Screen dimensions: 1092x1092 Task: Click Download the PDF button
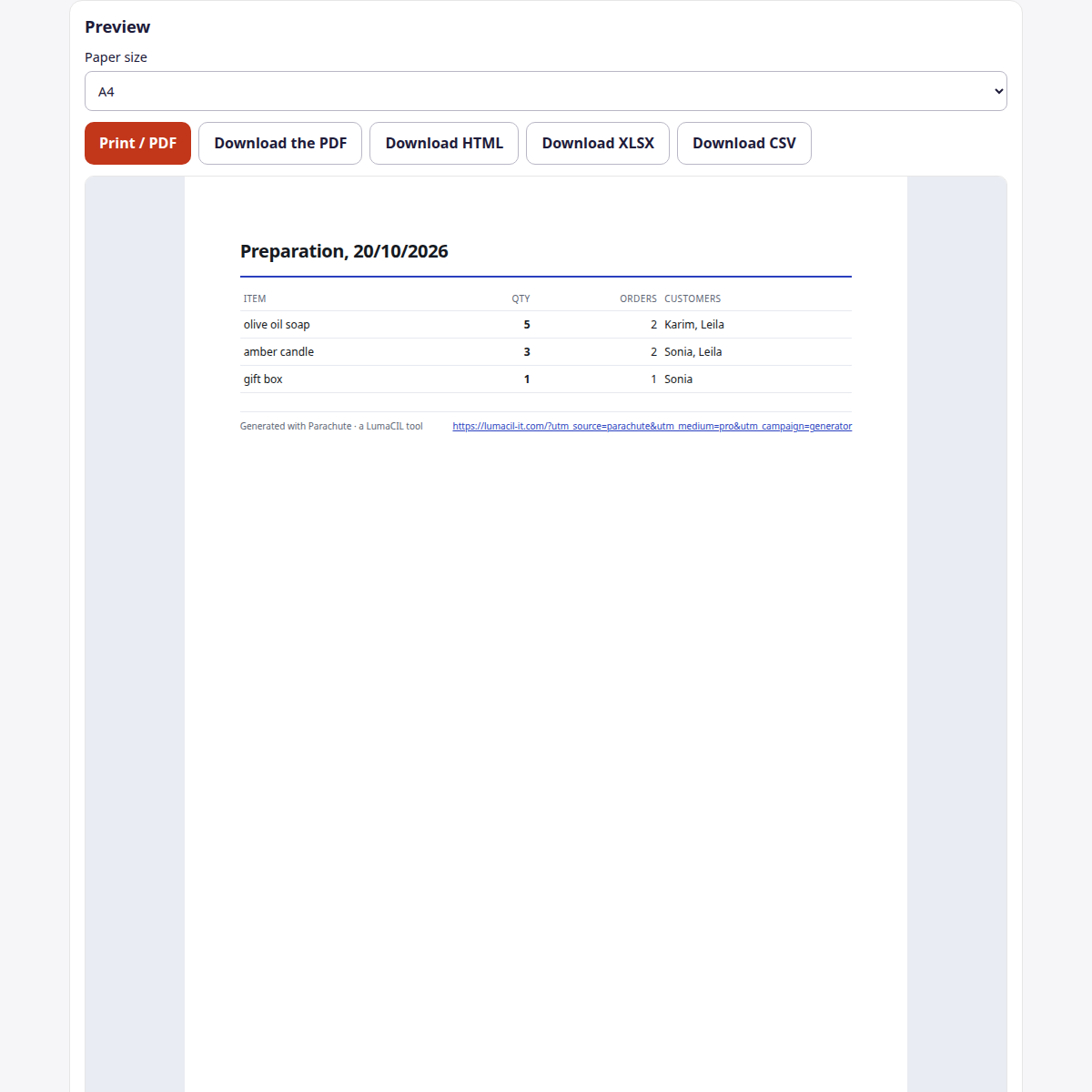(x=280, y=143)
